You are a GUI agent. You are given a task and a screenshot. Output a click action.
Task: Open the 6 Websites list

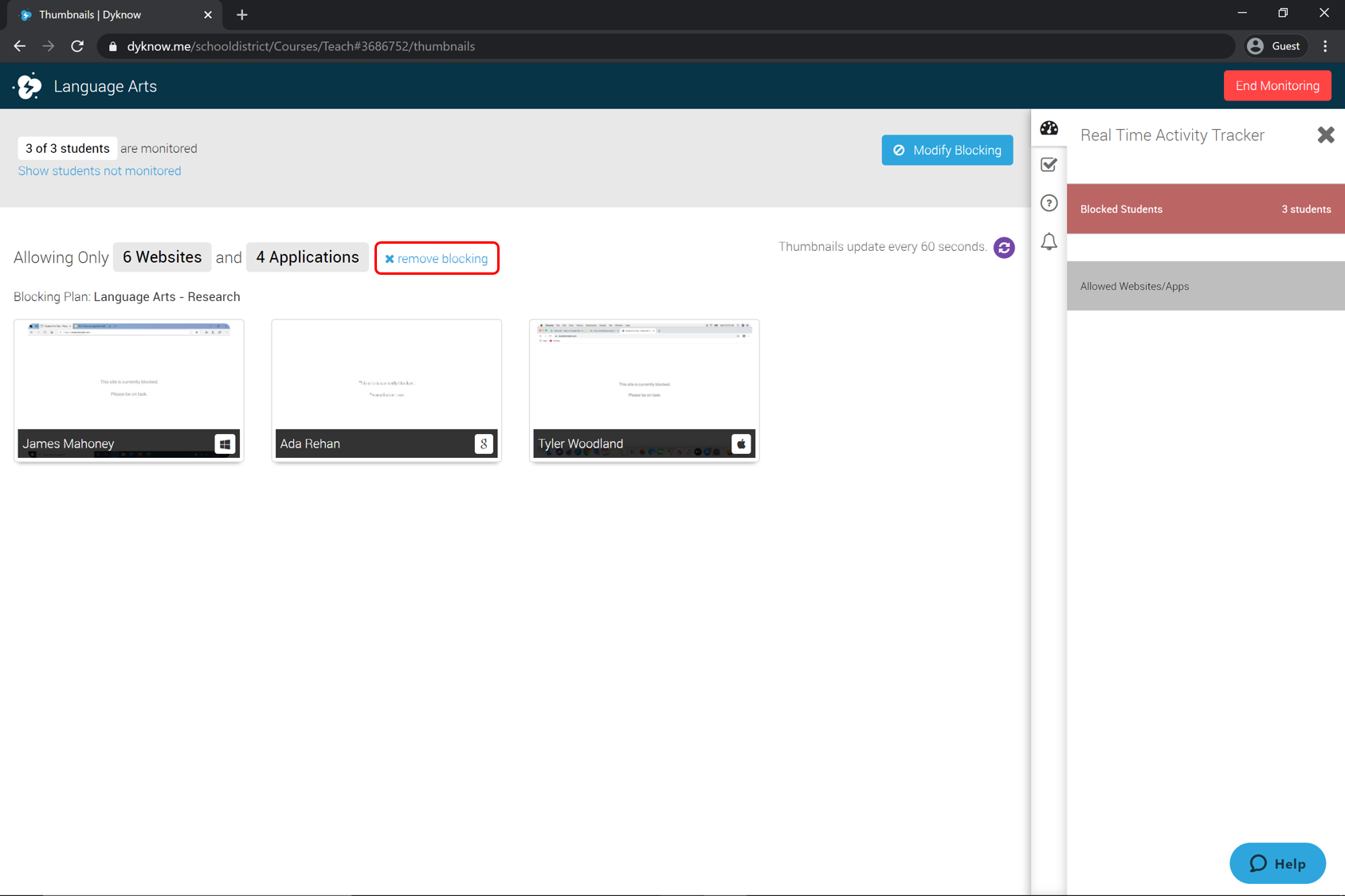(162, 257)
